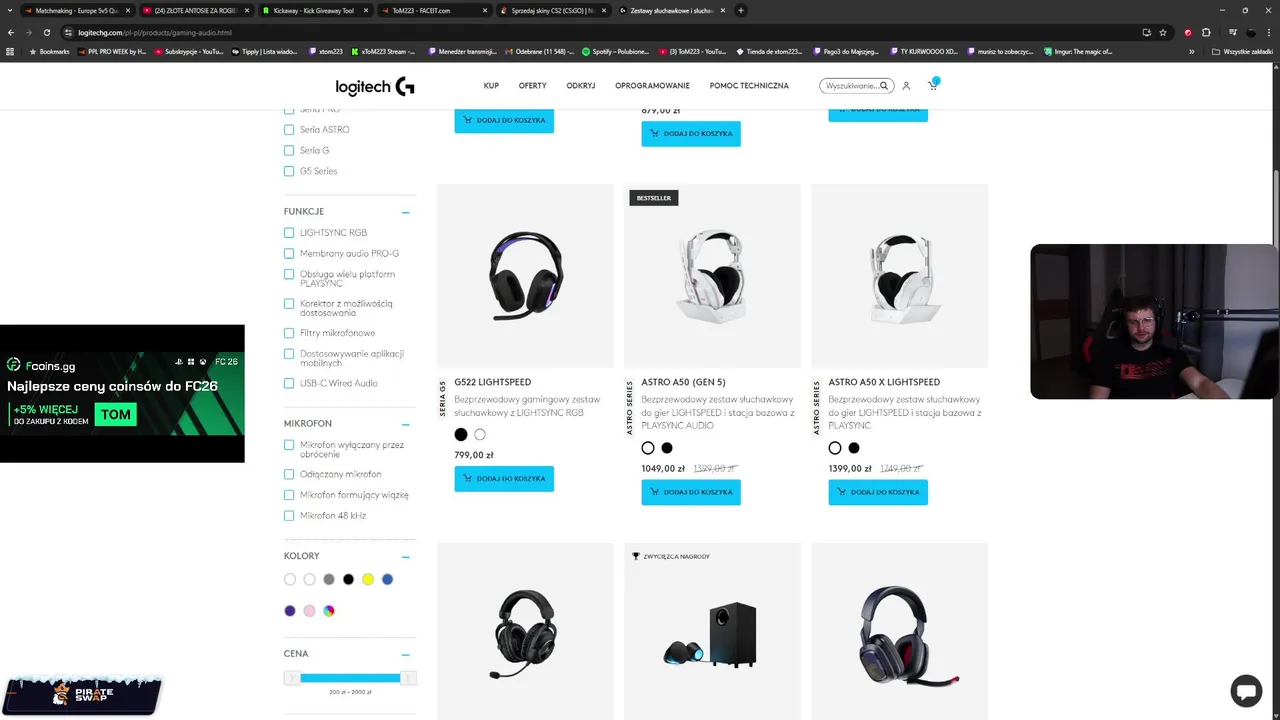Click the search magnifier icon

point(884,86)
